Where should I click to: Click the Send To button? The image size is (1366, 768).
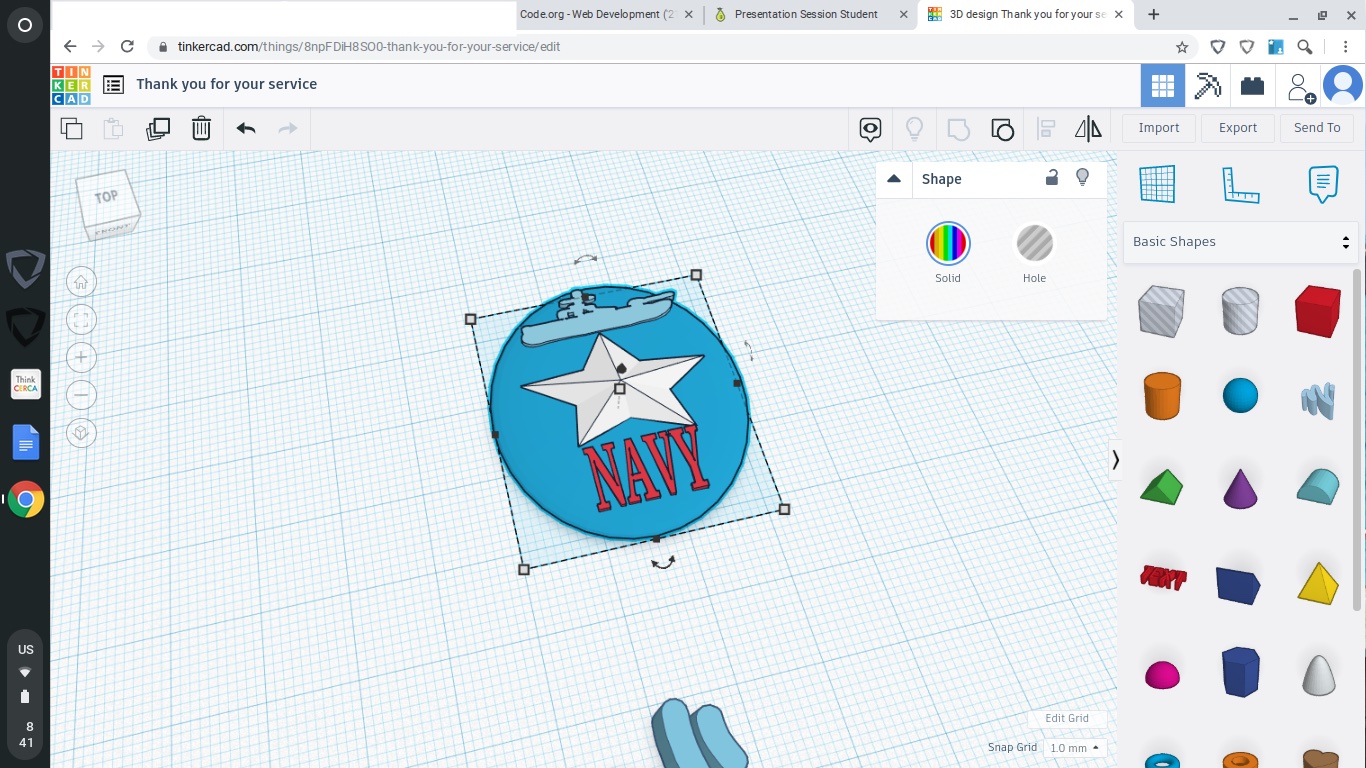pos(1317,128)
